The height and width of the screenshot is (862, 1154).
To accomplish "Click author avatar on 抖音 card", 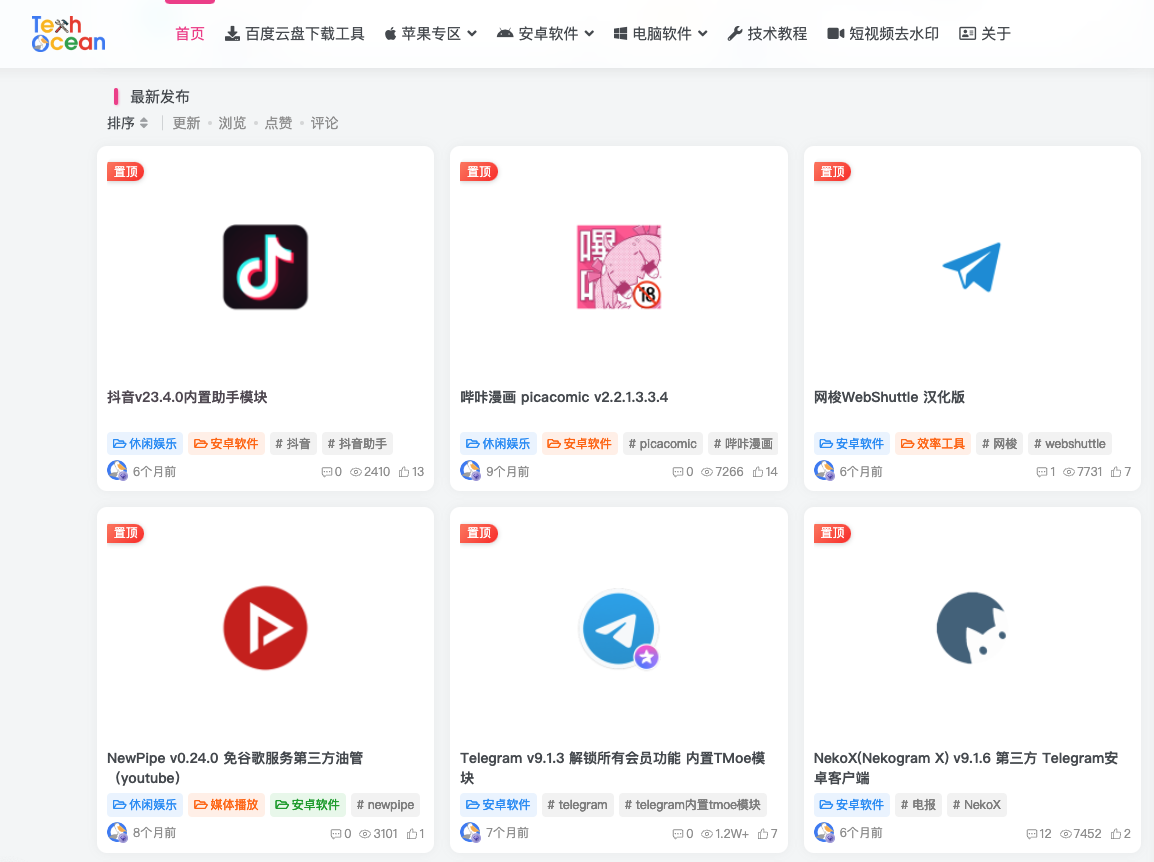I will click(x=117, y=471).
